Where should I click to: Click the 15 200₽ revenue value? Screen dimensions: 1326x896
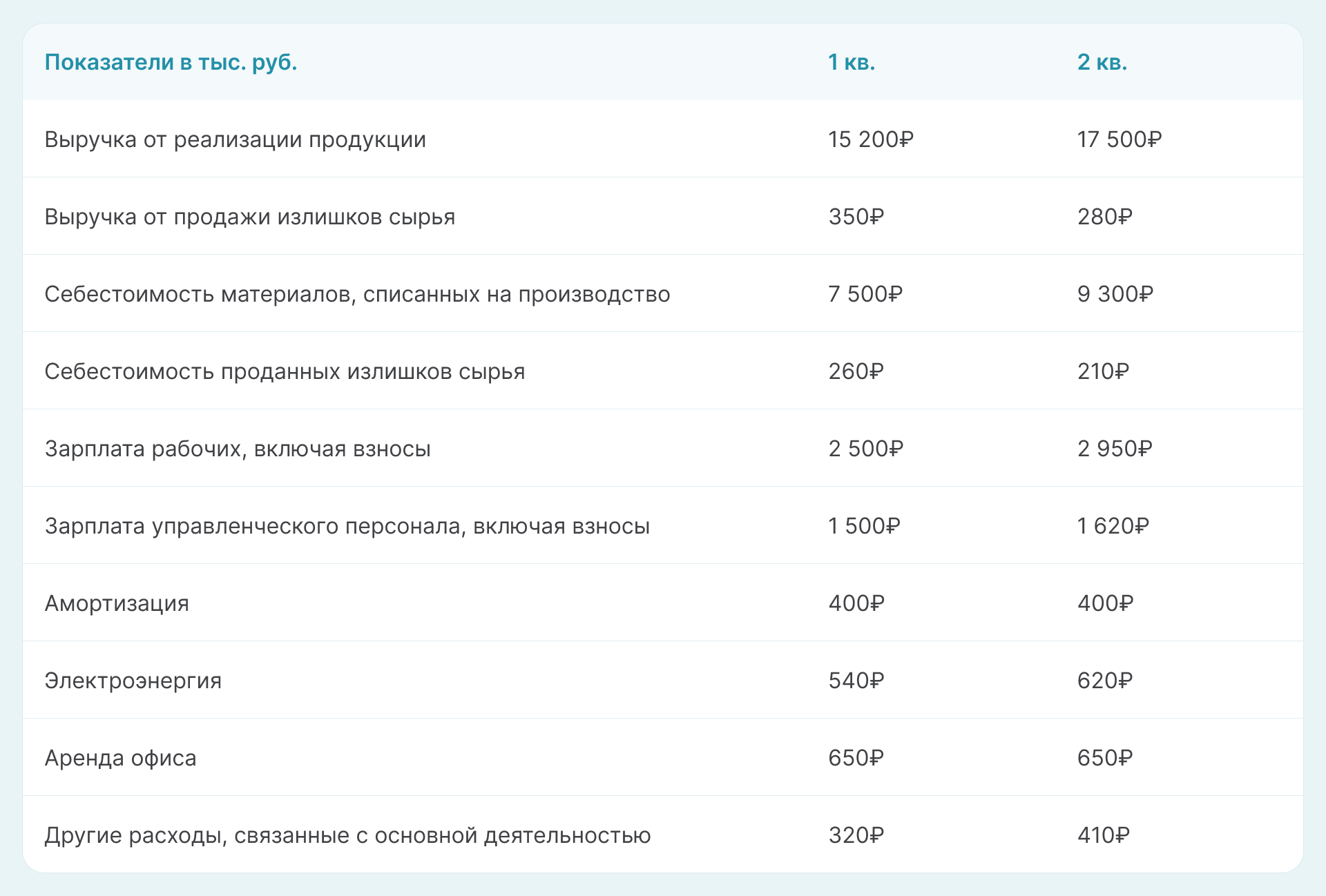pos(870,139)
